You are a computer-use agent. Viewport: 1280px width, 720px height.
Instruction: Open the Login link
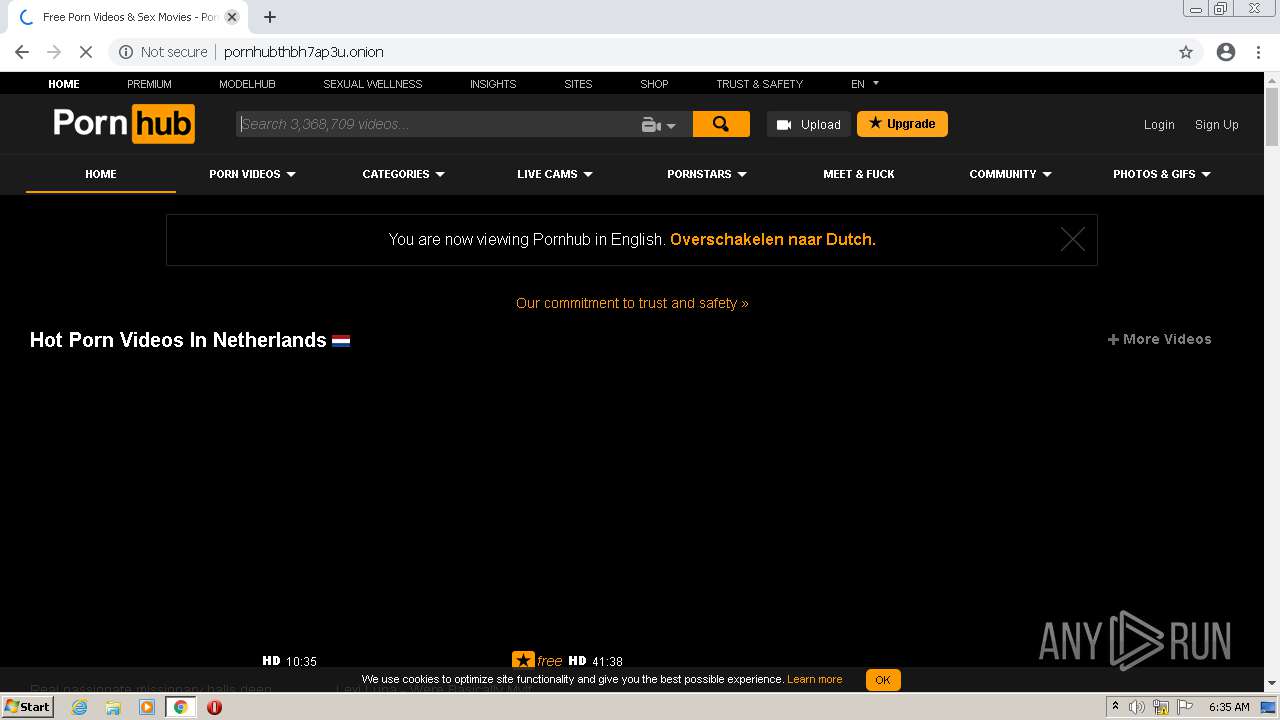[x=1159, y=125]
